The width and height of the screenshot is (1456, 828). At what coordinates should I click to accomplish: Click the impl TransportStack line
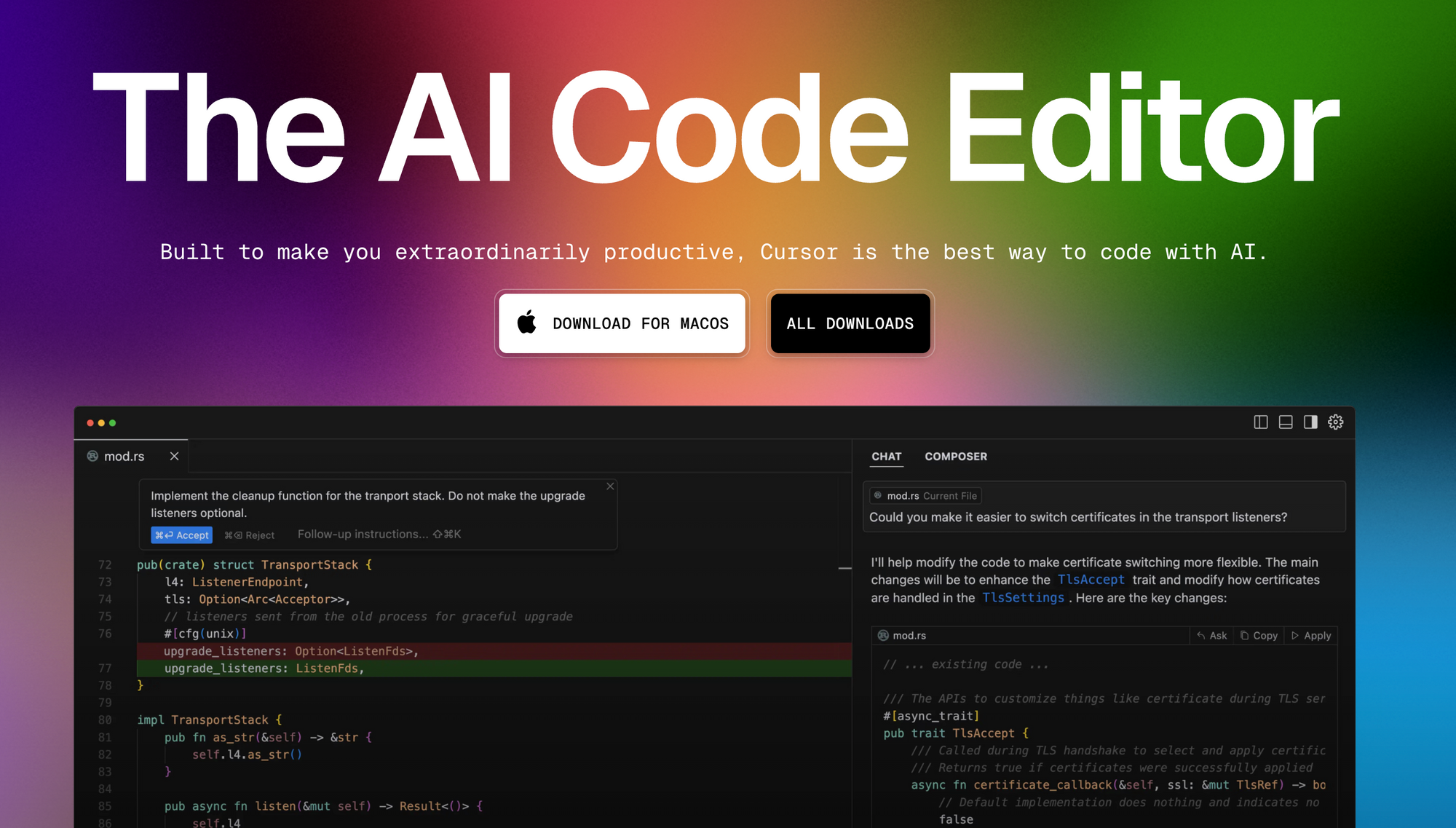tap(210, 720)
